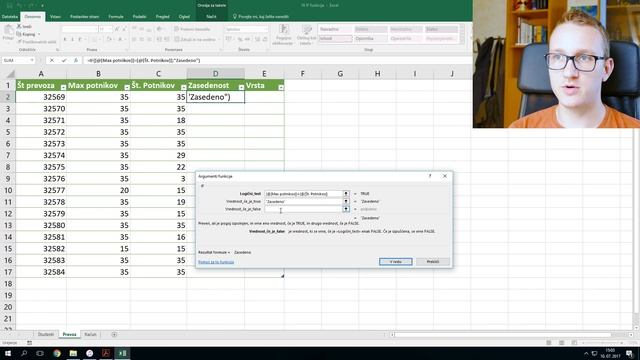Image resolution: width=640 pixels, height=360 pixels.
Task: Select column header D
Action: (x=216, y=74)
